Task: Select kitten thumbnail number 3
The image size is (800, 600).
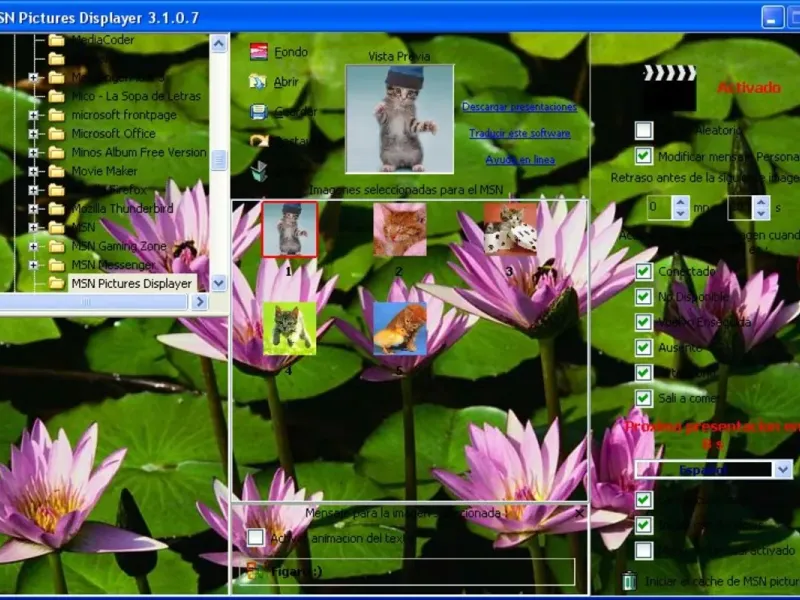Action: [x=510, y=229]
